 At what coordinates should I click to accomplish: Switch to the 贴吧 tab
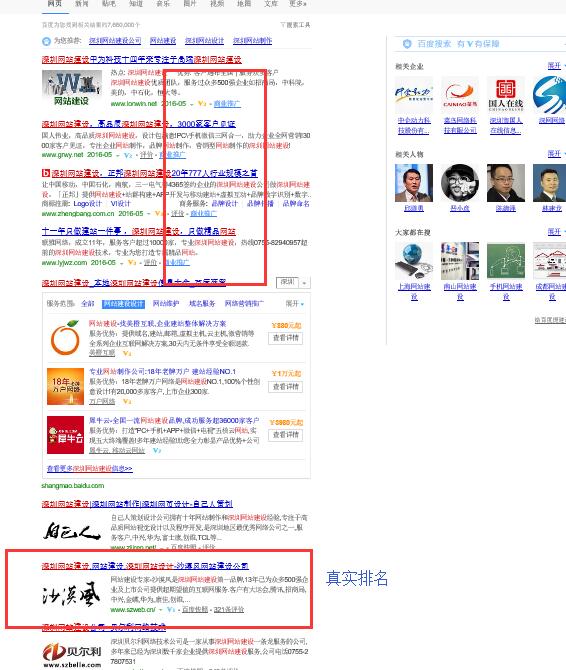[109, 3]
